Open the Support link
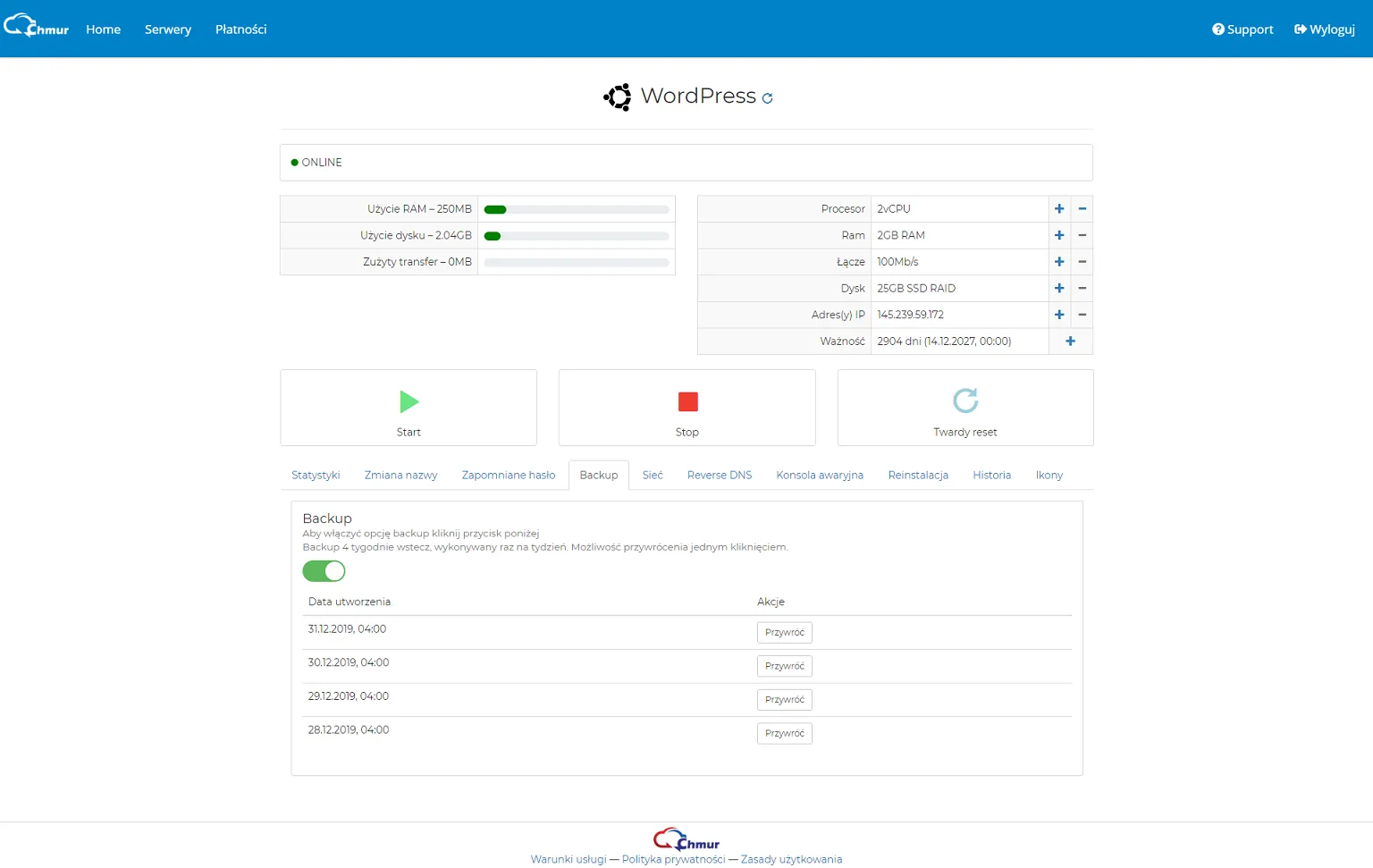This screenshot has height=868, width=1373. pos(1242,29)
